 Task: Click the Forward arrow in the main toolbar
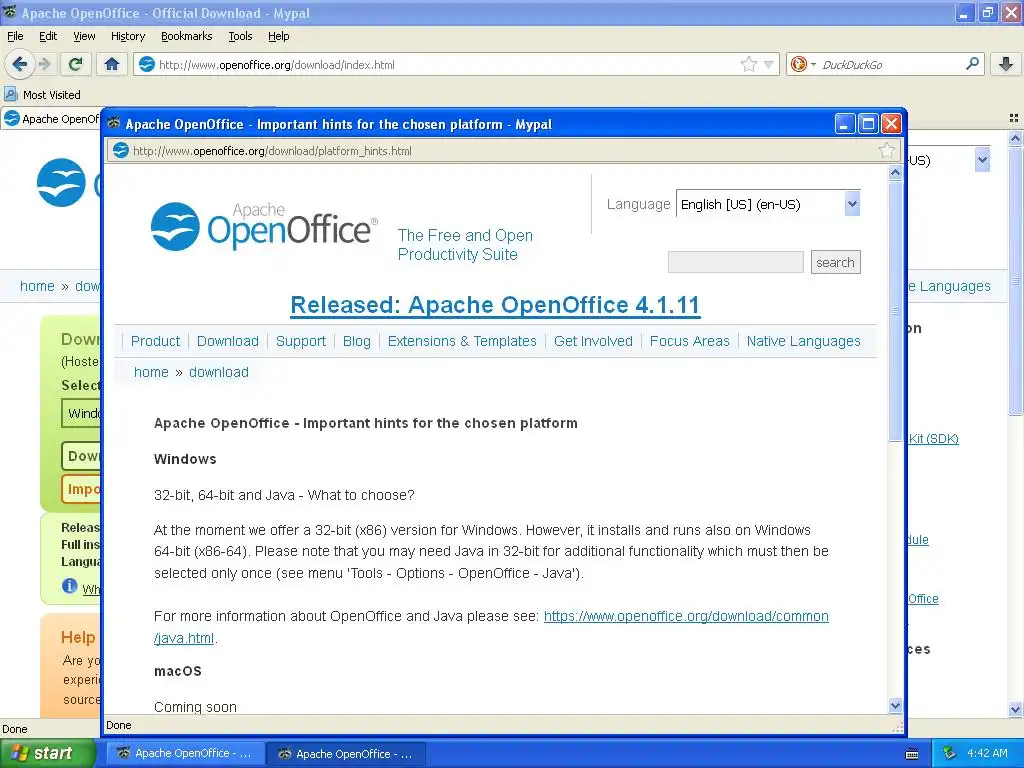tap(44, 64)
